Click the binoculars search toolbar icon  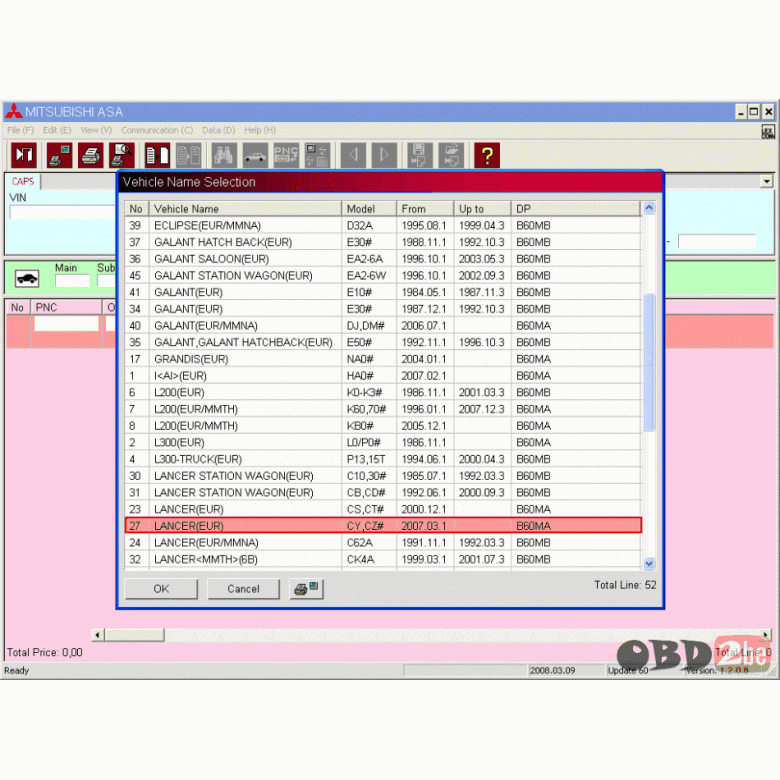click(224, 155)
